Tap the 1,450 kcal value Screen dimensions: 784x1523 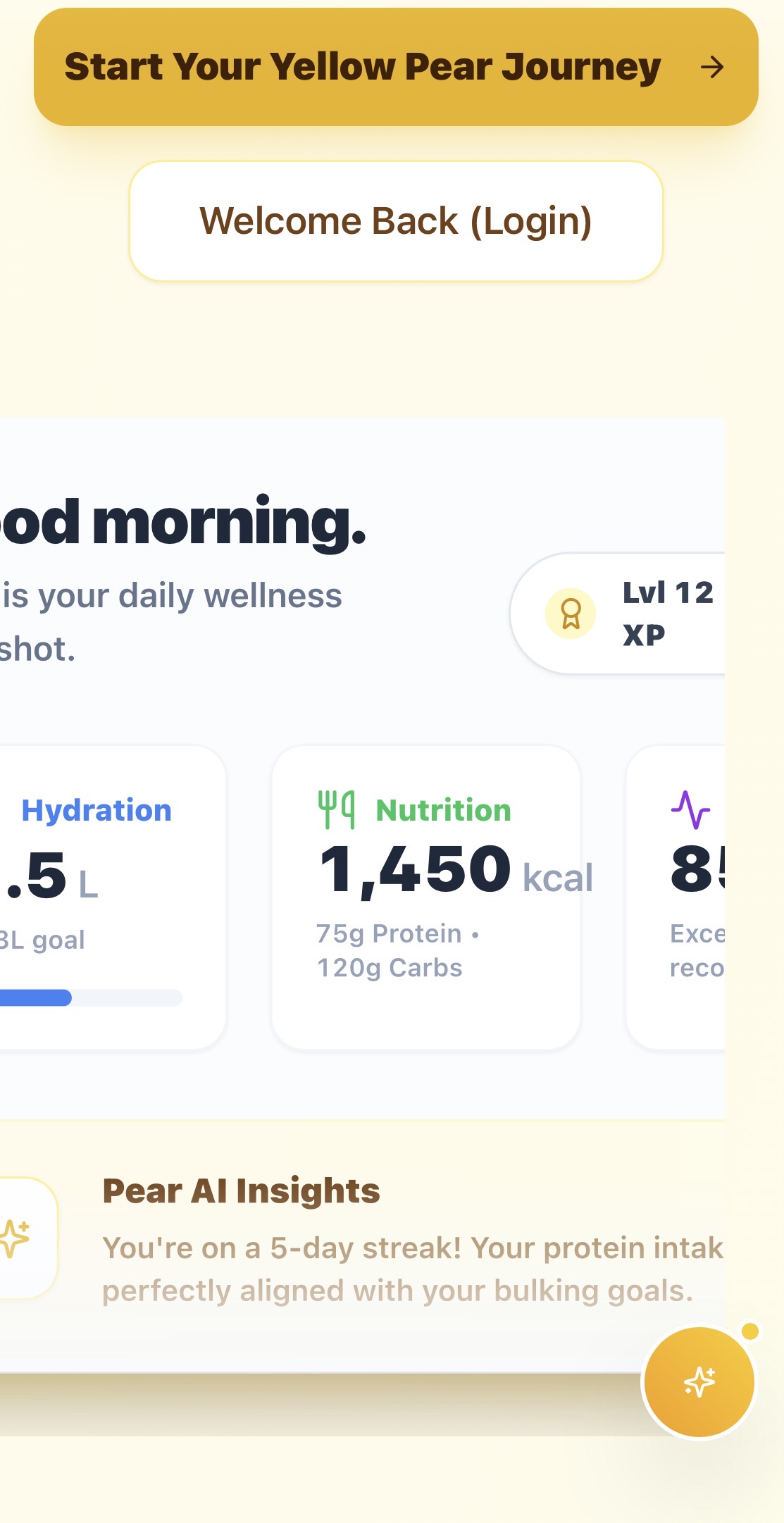click(455, 871)
